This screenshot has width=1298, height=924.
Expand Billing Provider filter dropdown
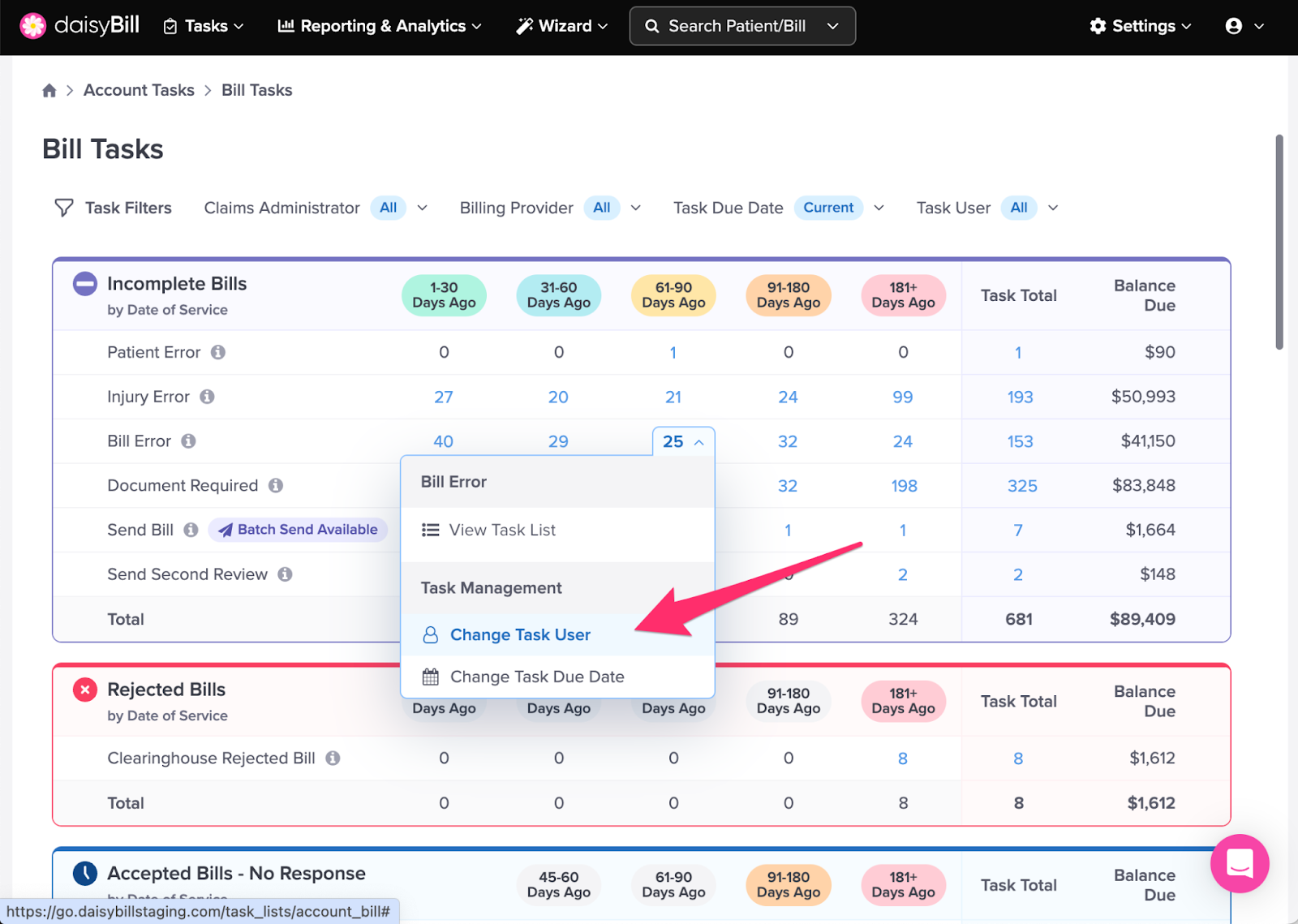(636, 208)
